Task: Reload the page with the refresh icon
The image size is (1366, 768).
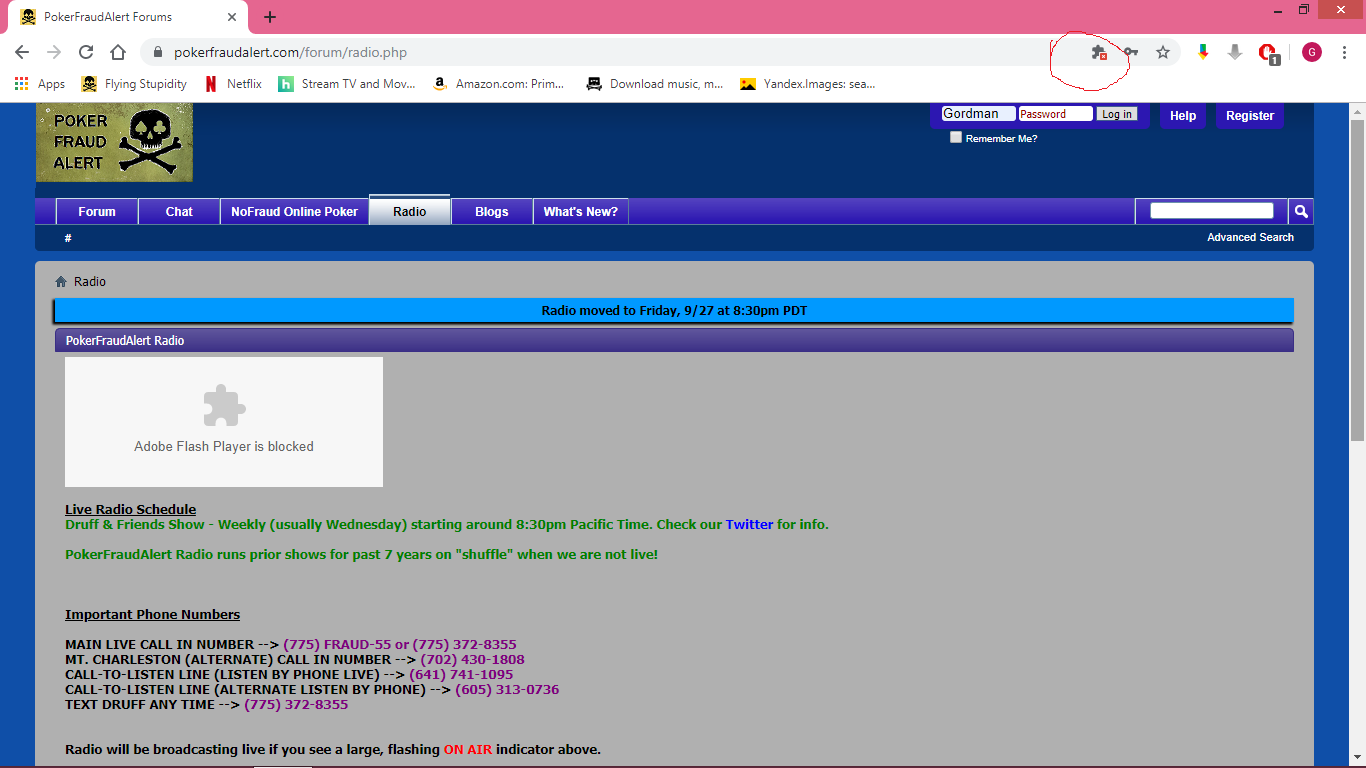Action: click(86, 52)
